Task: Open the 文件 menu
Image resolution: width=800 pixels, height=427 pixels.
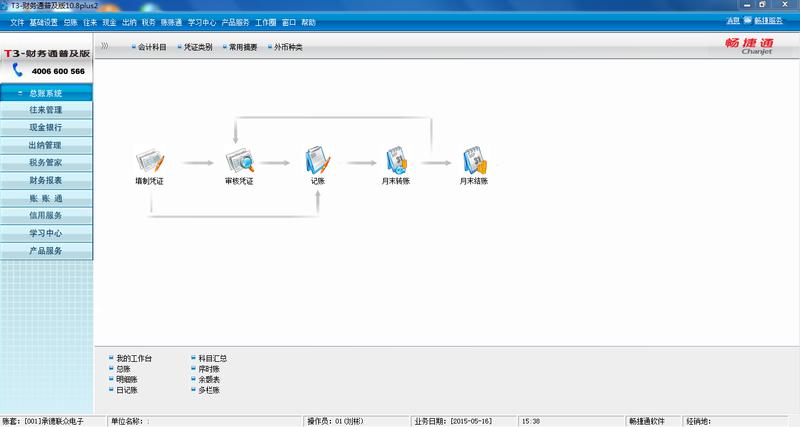Action: click(x=17, y=22)
